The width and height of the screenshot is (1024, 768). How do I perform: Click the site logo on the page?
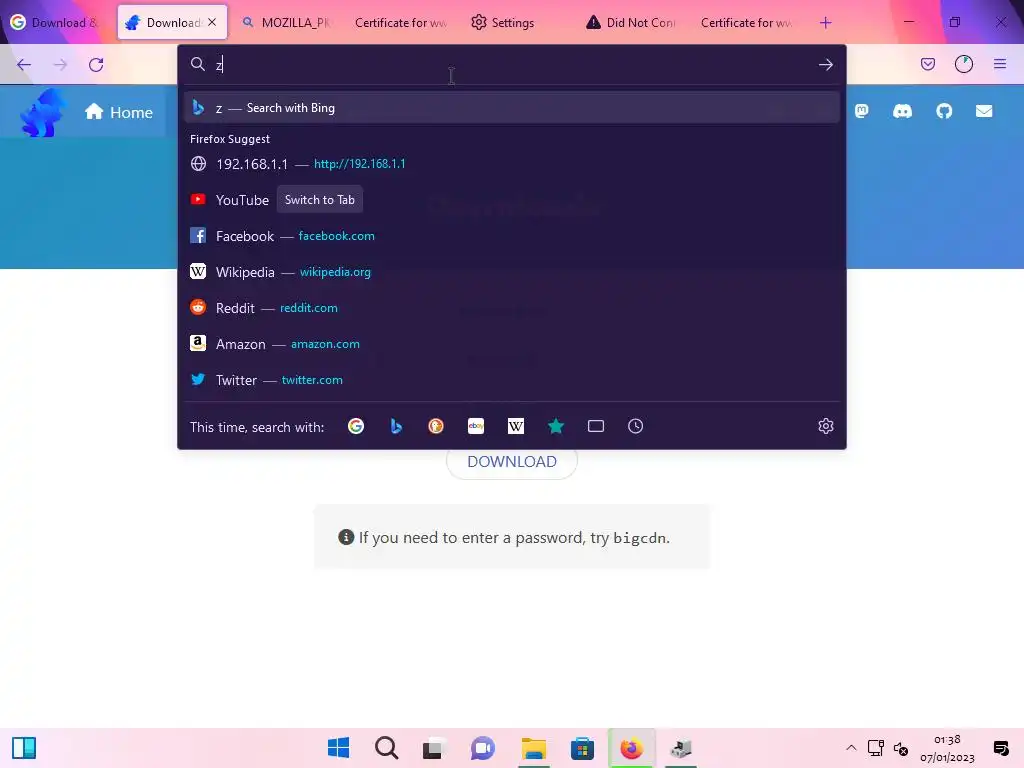click(43, 112)
